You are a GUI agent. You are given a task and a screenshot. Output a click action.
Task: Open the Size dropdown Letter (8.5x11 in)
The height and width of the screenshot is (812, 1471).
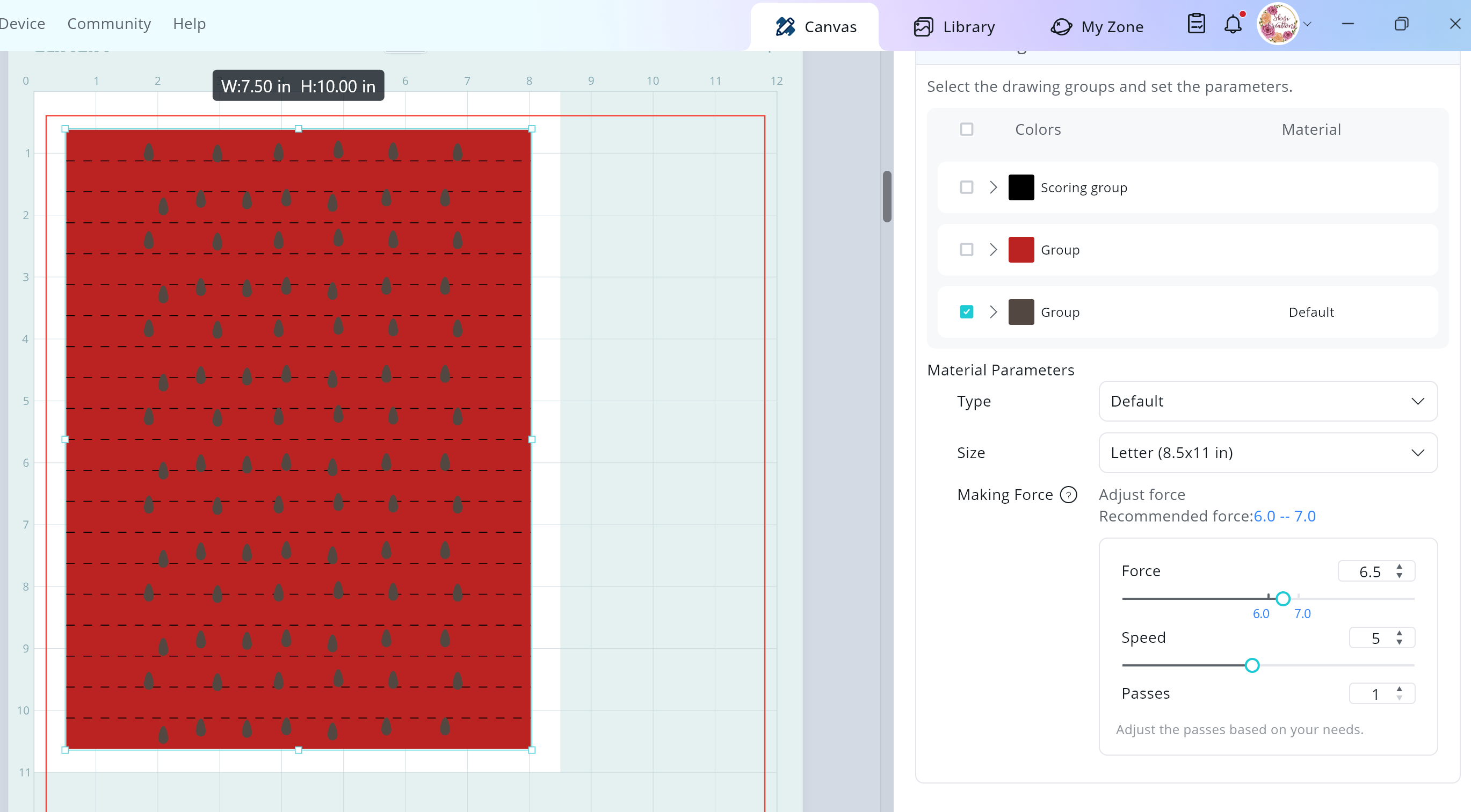(x=1267, y=453)
